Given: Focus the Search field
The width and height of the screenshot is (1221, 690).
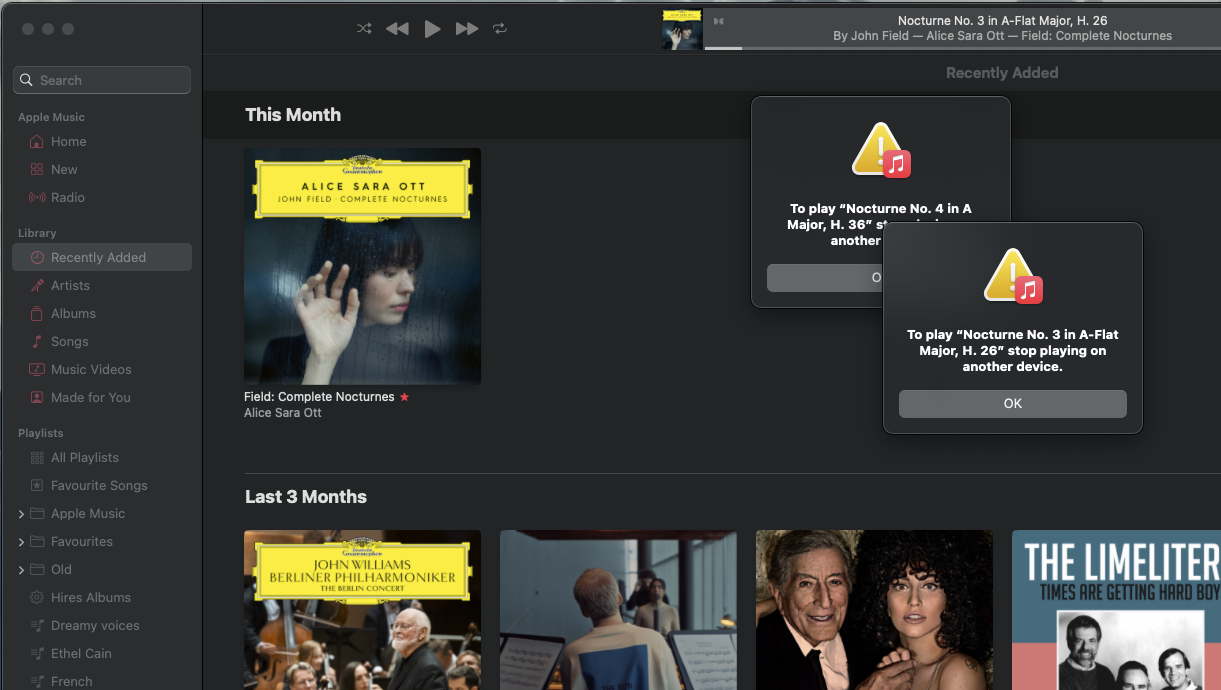Looking at the screenshot, I should click(x=102, y=80).
